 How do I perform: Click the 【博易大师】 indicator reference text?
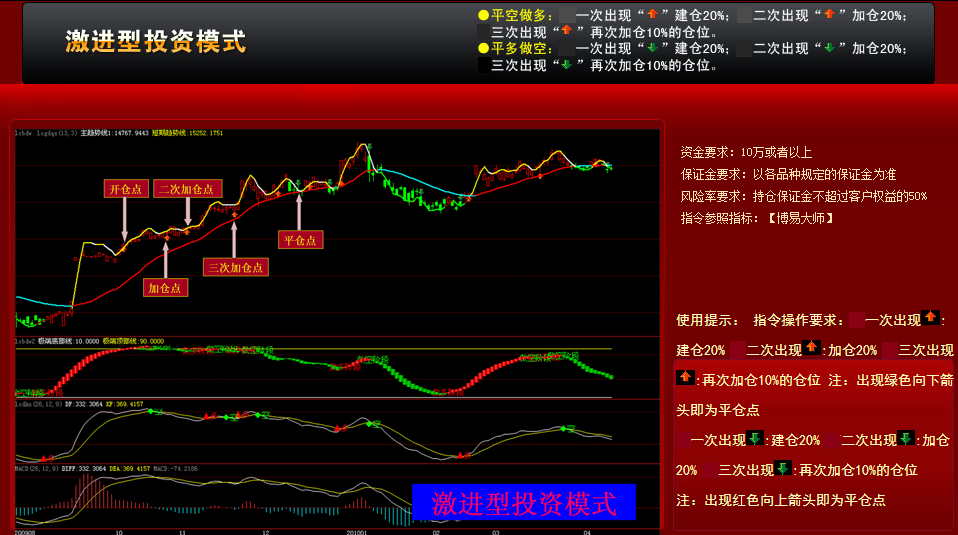[801, 217]
